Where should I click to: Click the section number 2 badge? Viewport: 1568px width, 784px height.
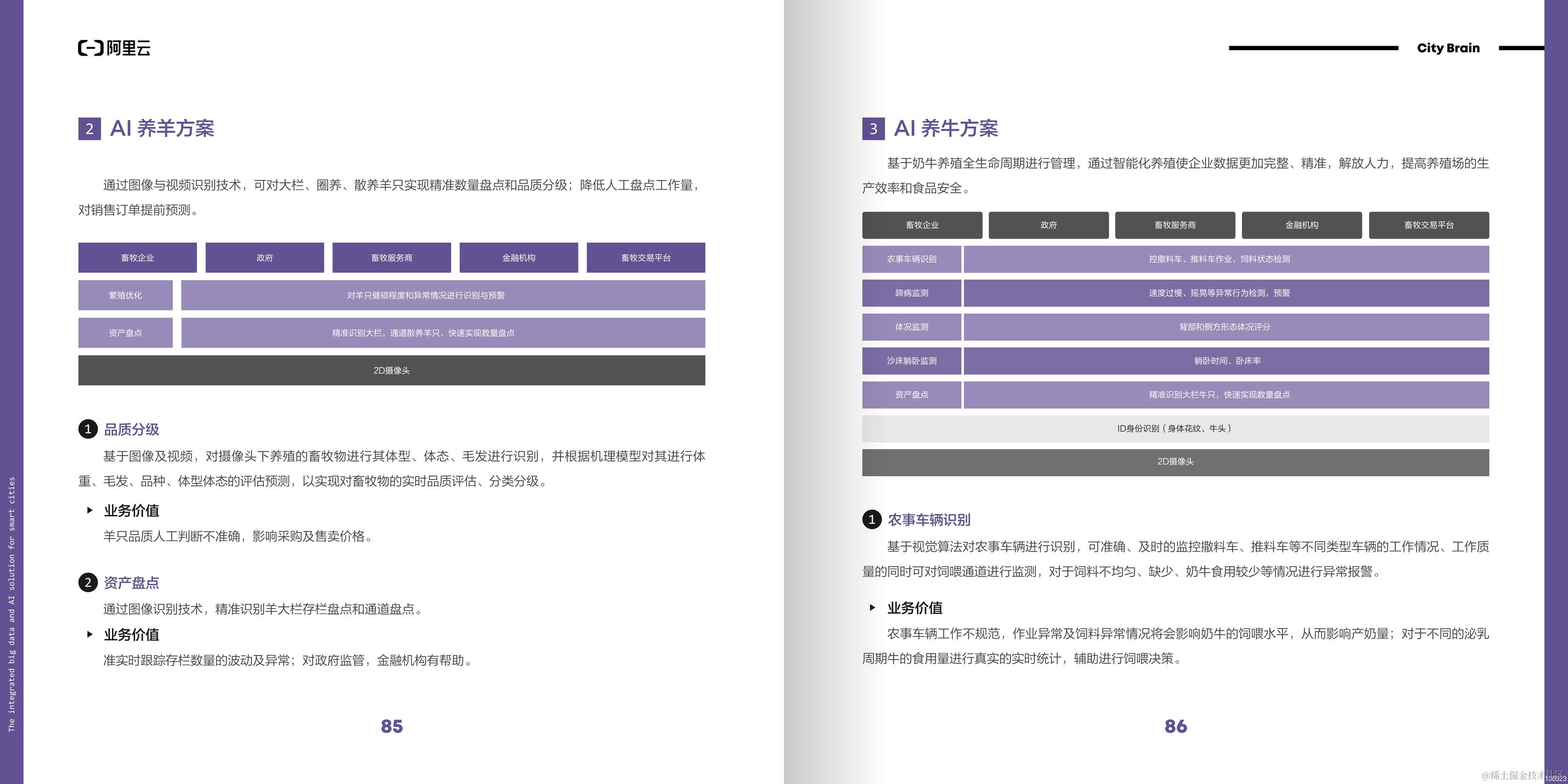coord(90,129)
